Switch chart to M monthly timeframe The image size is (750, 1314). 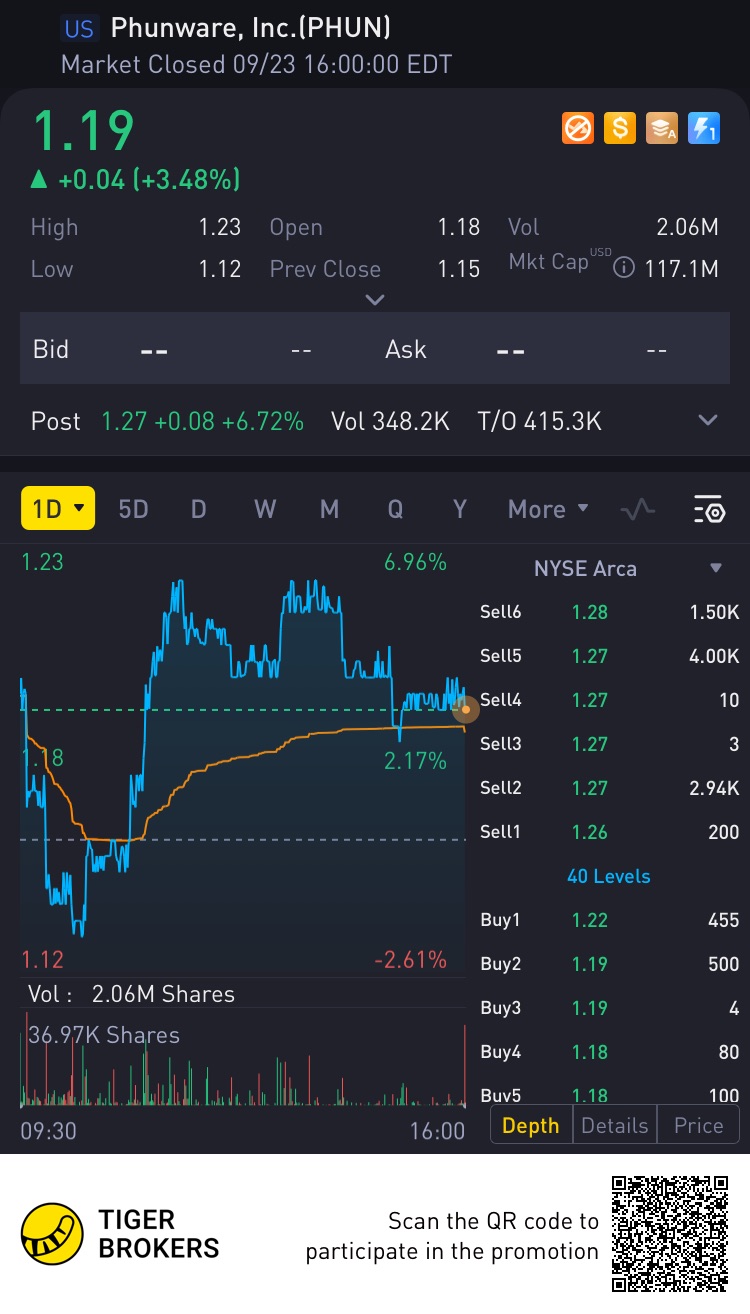coord(329,509)
